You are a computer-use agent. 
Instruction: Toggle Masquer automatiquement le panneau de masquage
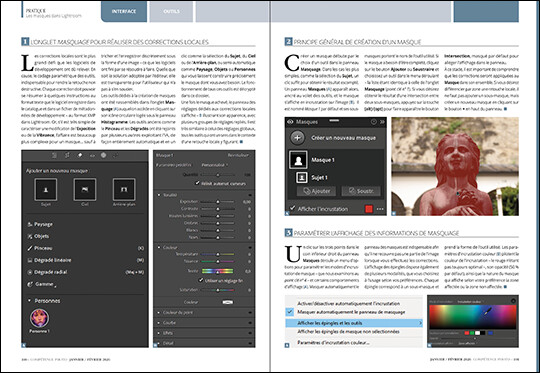tap(351, 312)
